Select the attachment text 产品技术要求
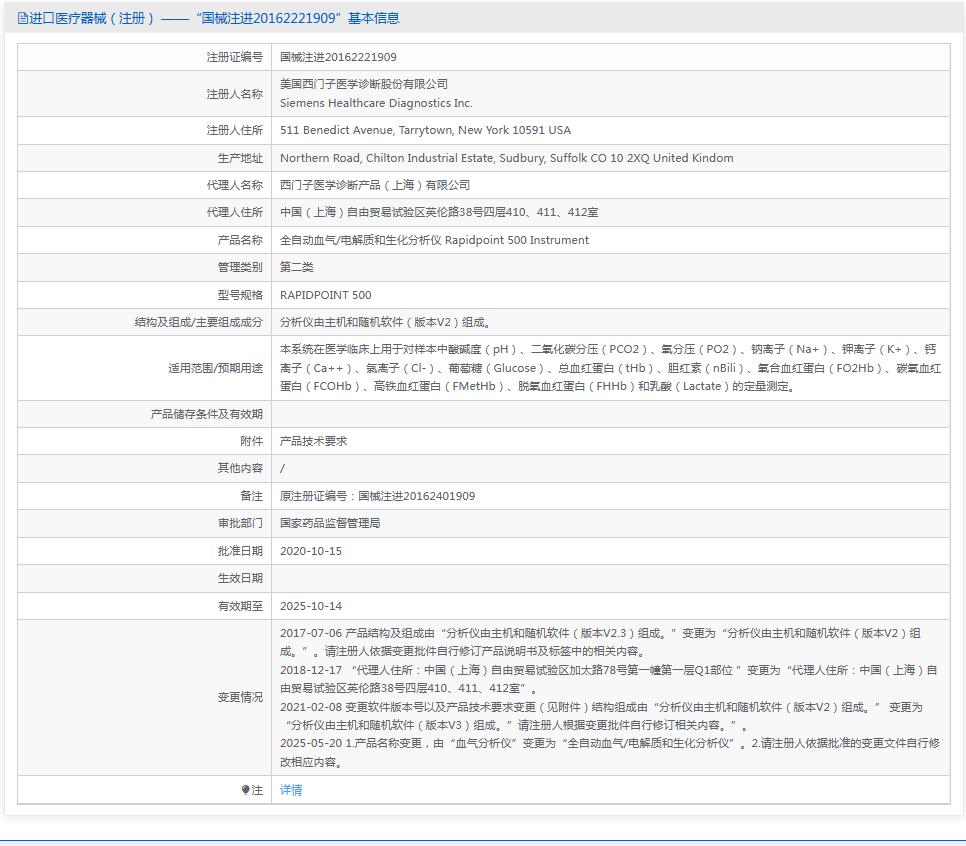This screenshot has width=966, height=846. click(x=313, y=441)
